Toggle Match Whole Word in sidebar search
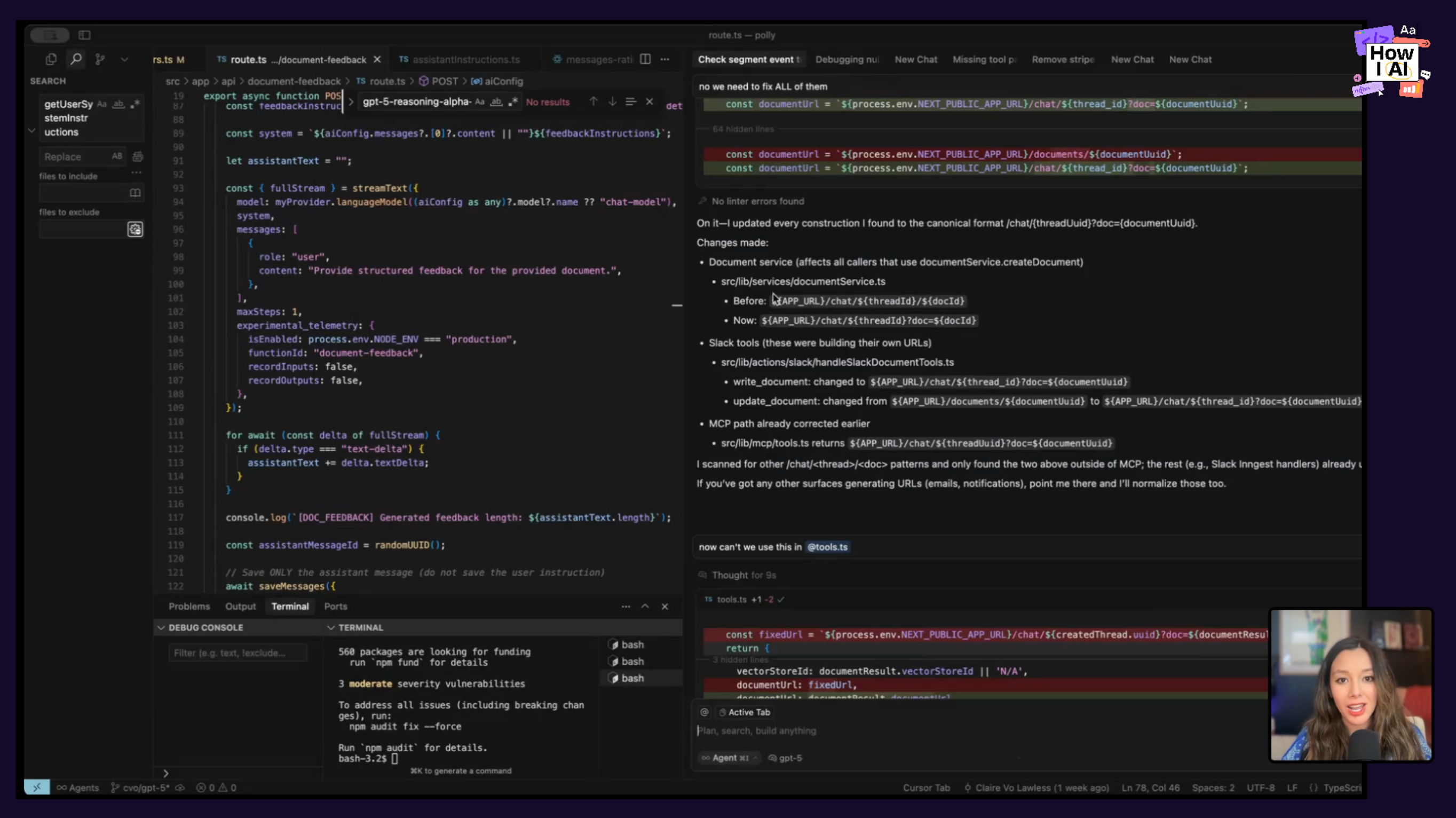This screenshot has height=818, width=1456. pos(118,104)
